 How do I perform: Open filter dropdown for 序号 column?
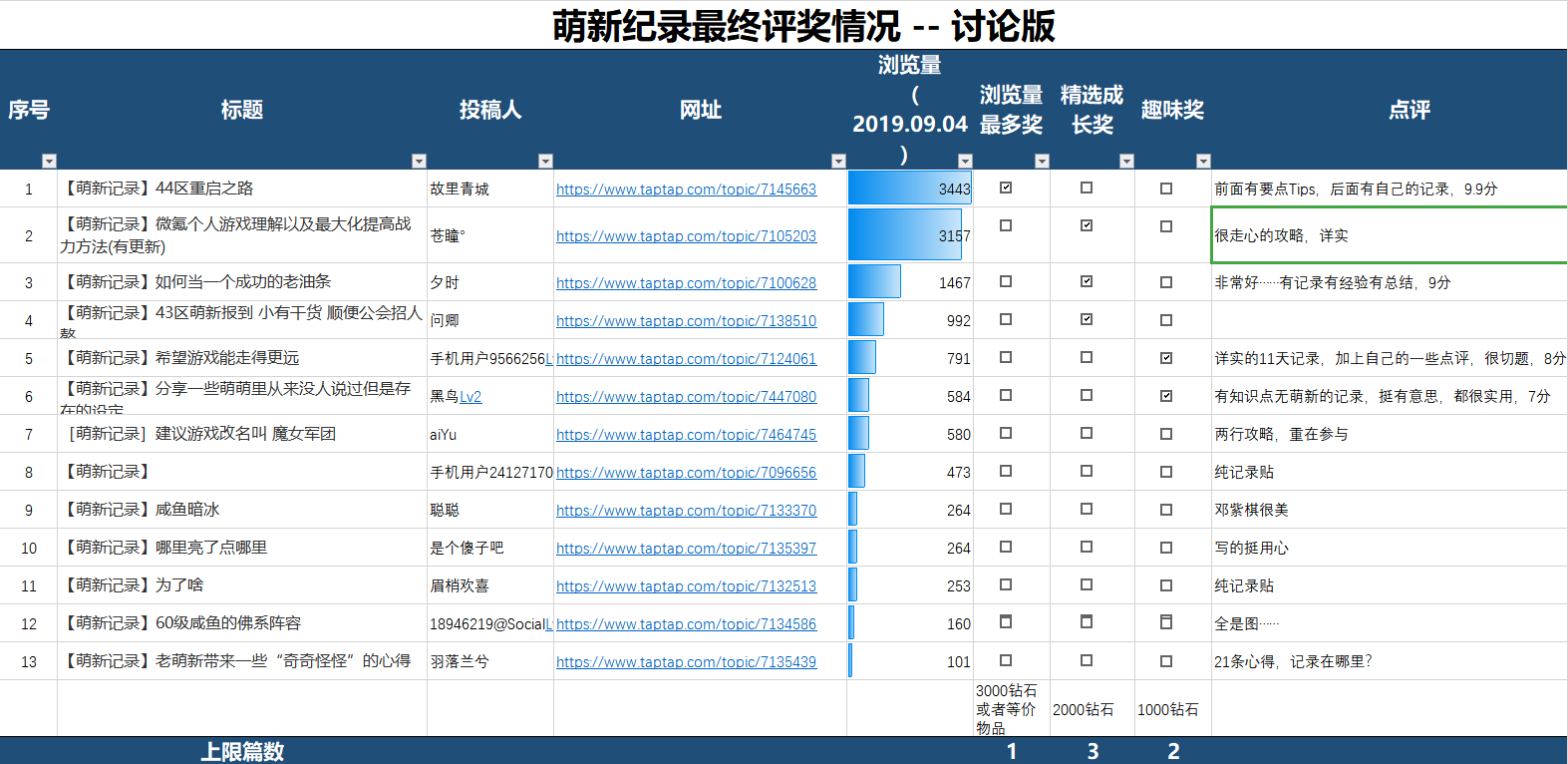pyautogui.click(x=49, y=162)
